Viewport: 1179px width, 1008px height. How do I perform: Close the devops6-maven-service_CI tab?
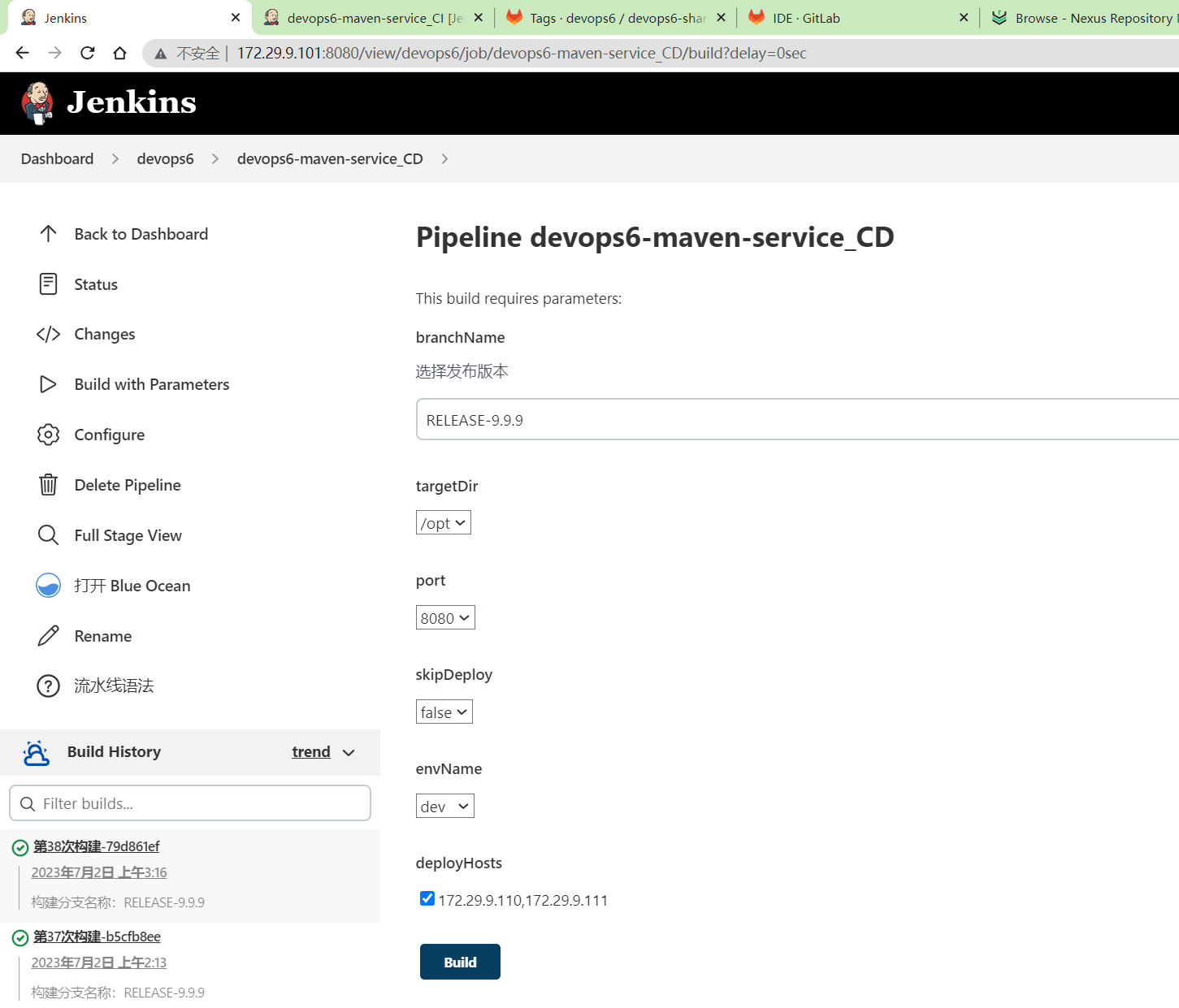tap(479, 18)
